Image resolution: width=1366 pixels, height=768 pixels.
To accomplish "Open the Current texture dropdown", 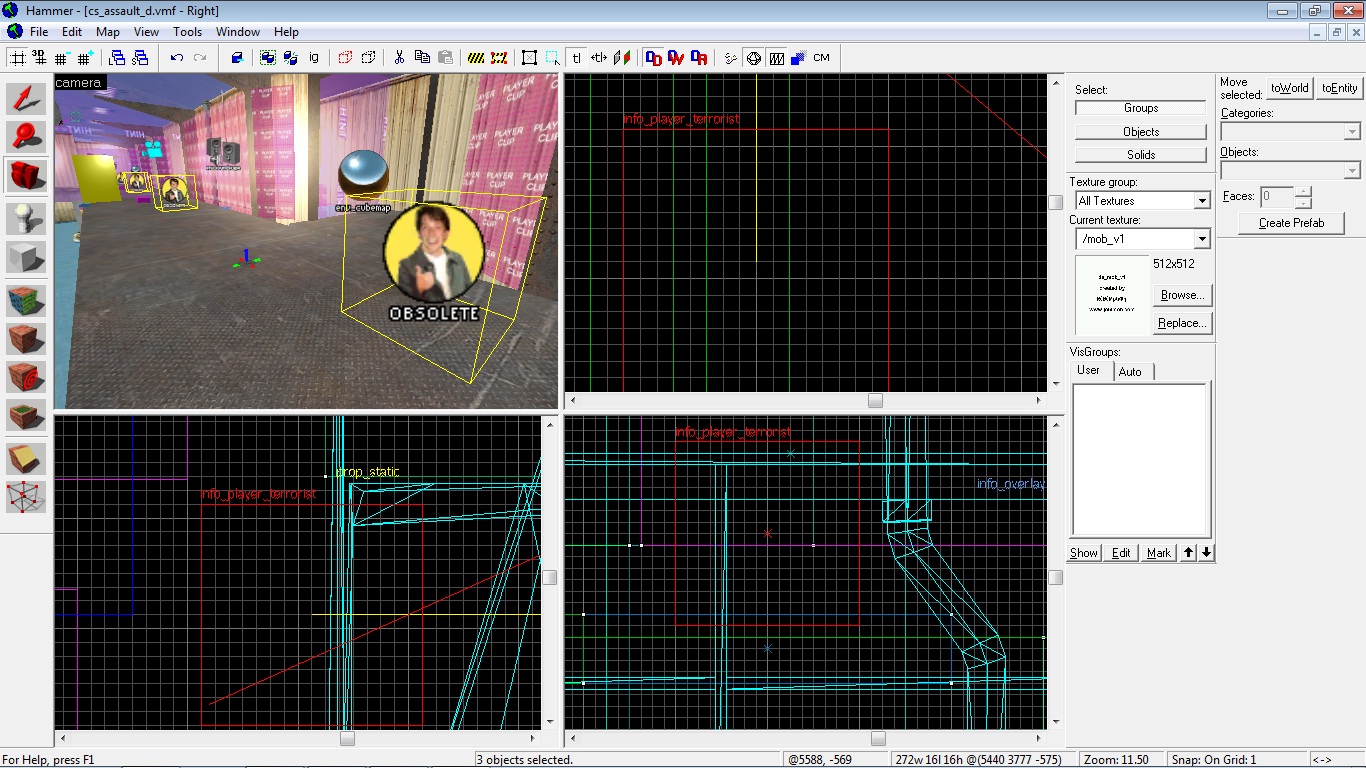I will click(x=1202, y=239).
